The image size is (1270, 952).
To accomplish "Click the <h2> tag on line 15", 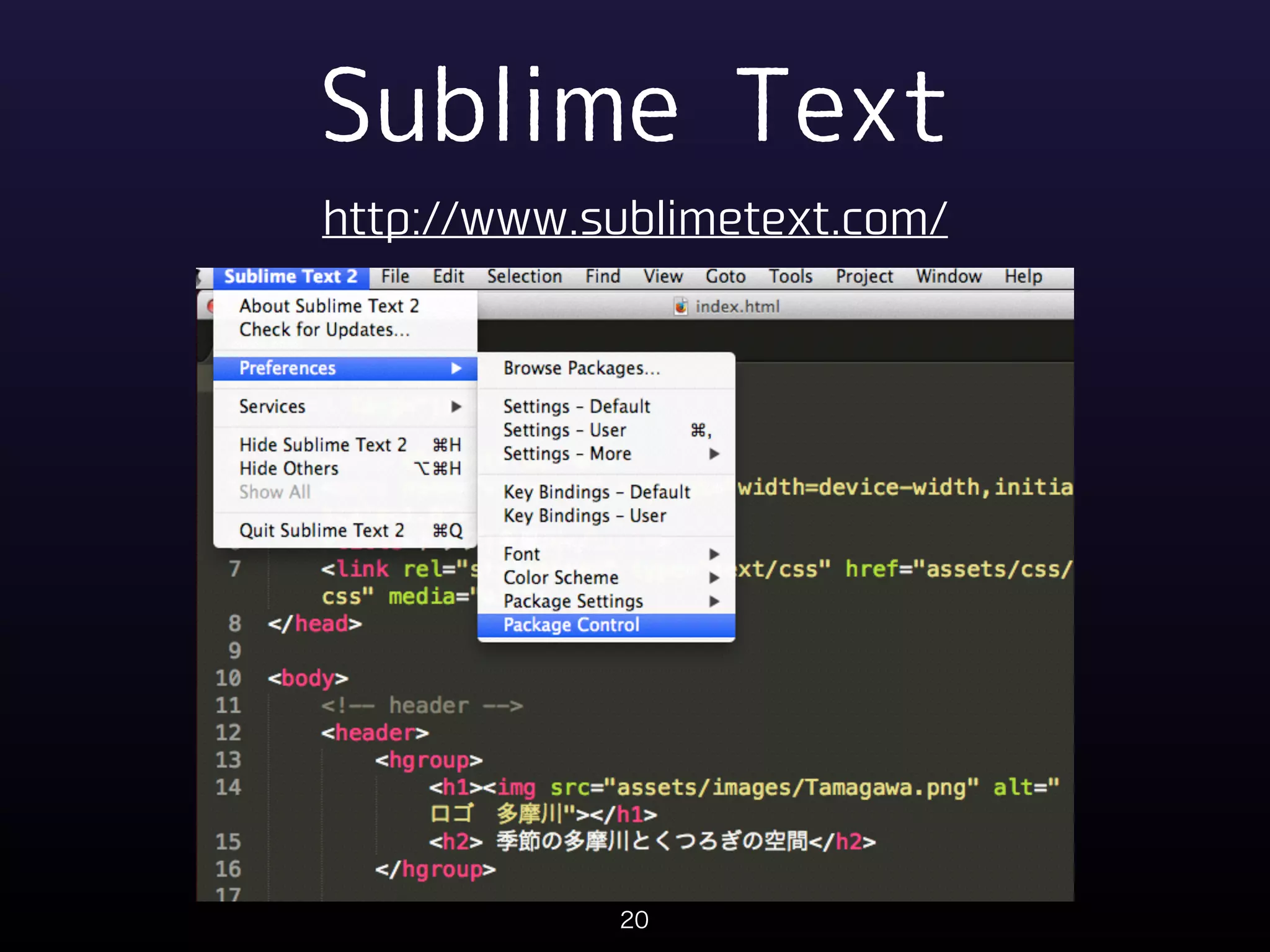I will coord(456,842).
